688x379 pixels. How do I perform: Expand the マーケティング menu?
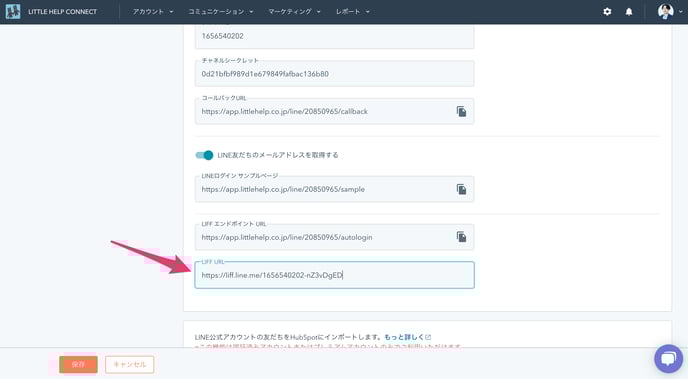pos(294,12)
